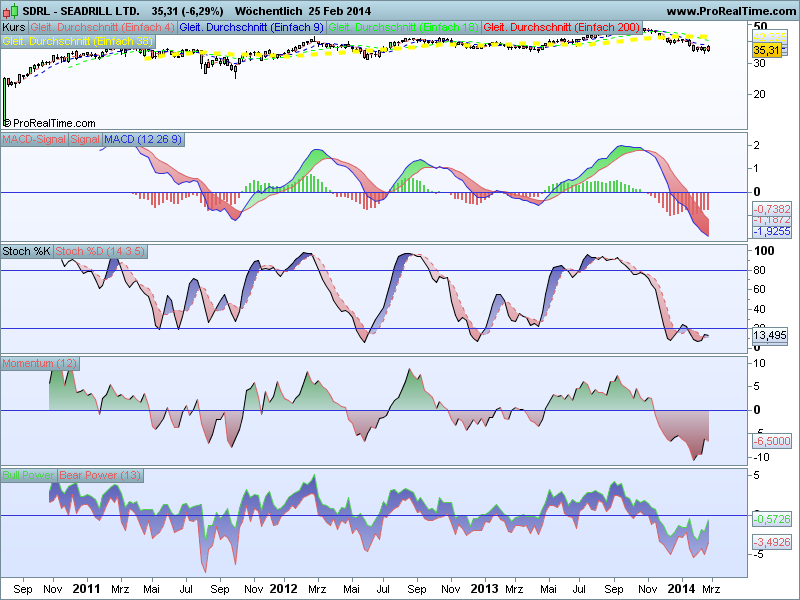Screen dimensions: 800x600
Task: Click the yellow 42,325 moving average tag
Action: pyautogui.click(x=770, y=37)
